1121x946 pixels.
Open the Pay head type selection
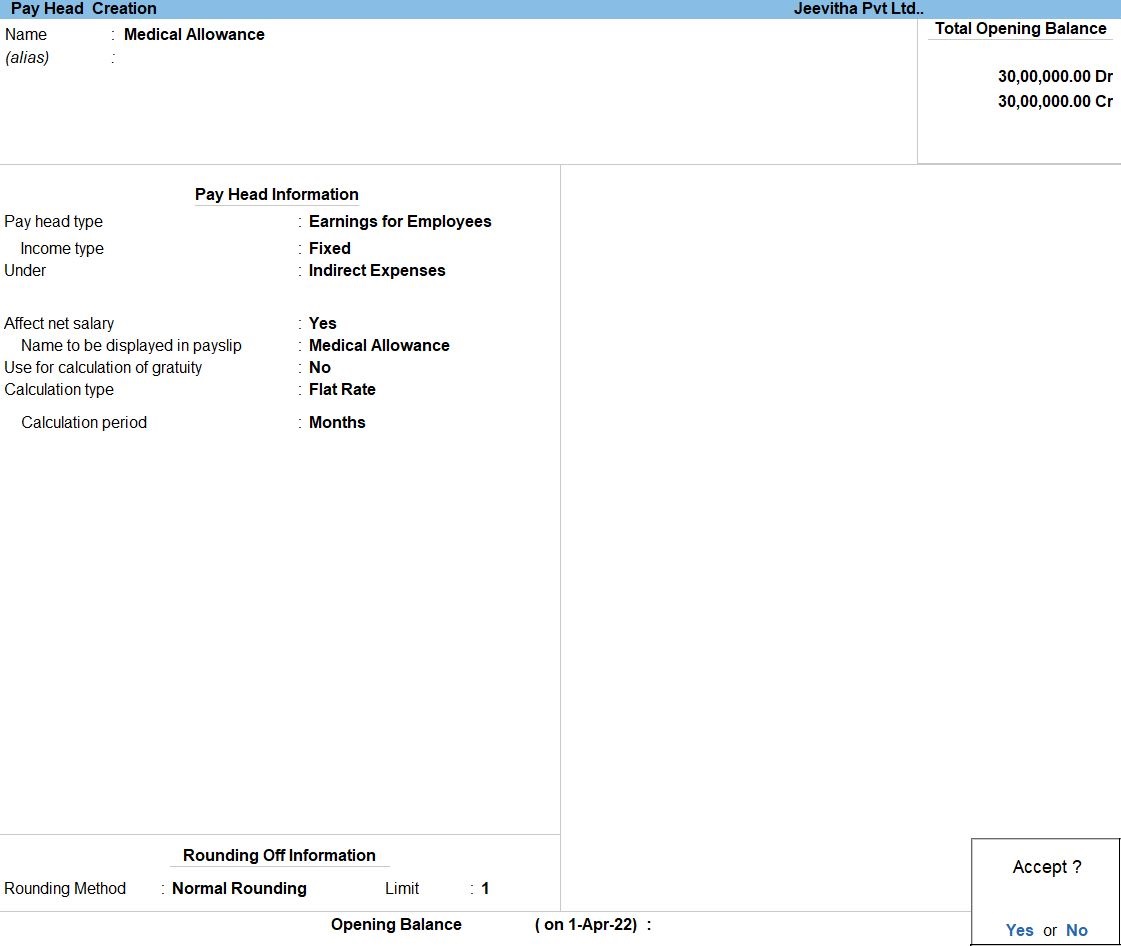click(x=399, y=222)
